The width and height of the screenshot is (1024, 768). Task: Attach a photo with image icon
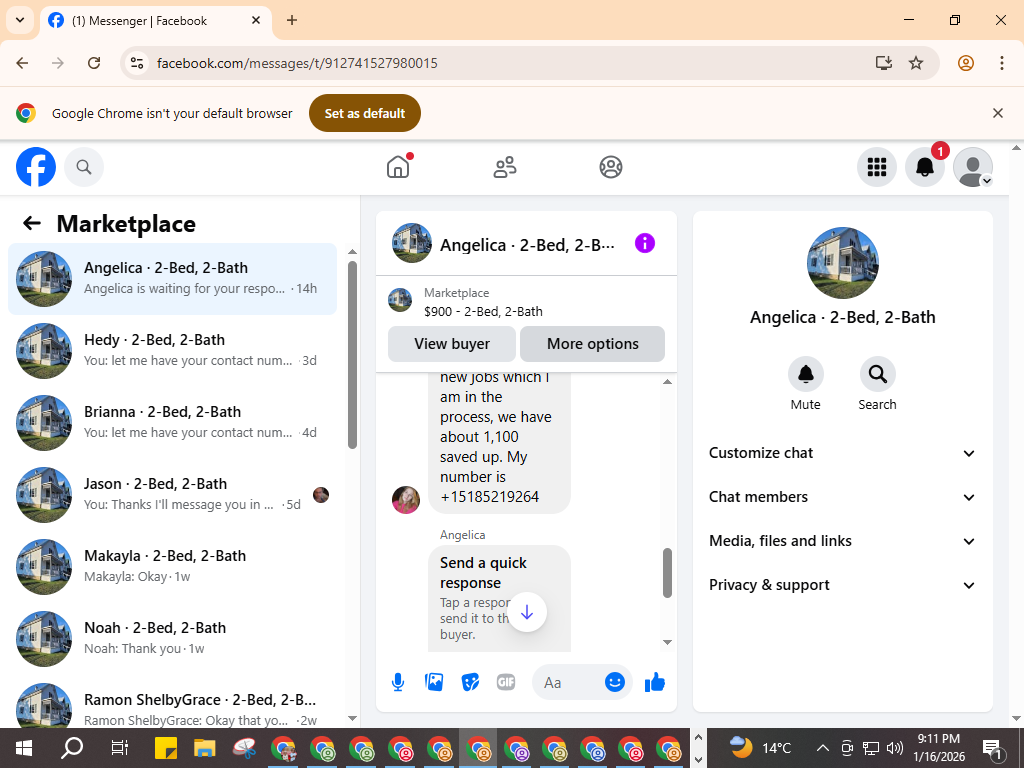(x=434, y=682)
